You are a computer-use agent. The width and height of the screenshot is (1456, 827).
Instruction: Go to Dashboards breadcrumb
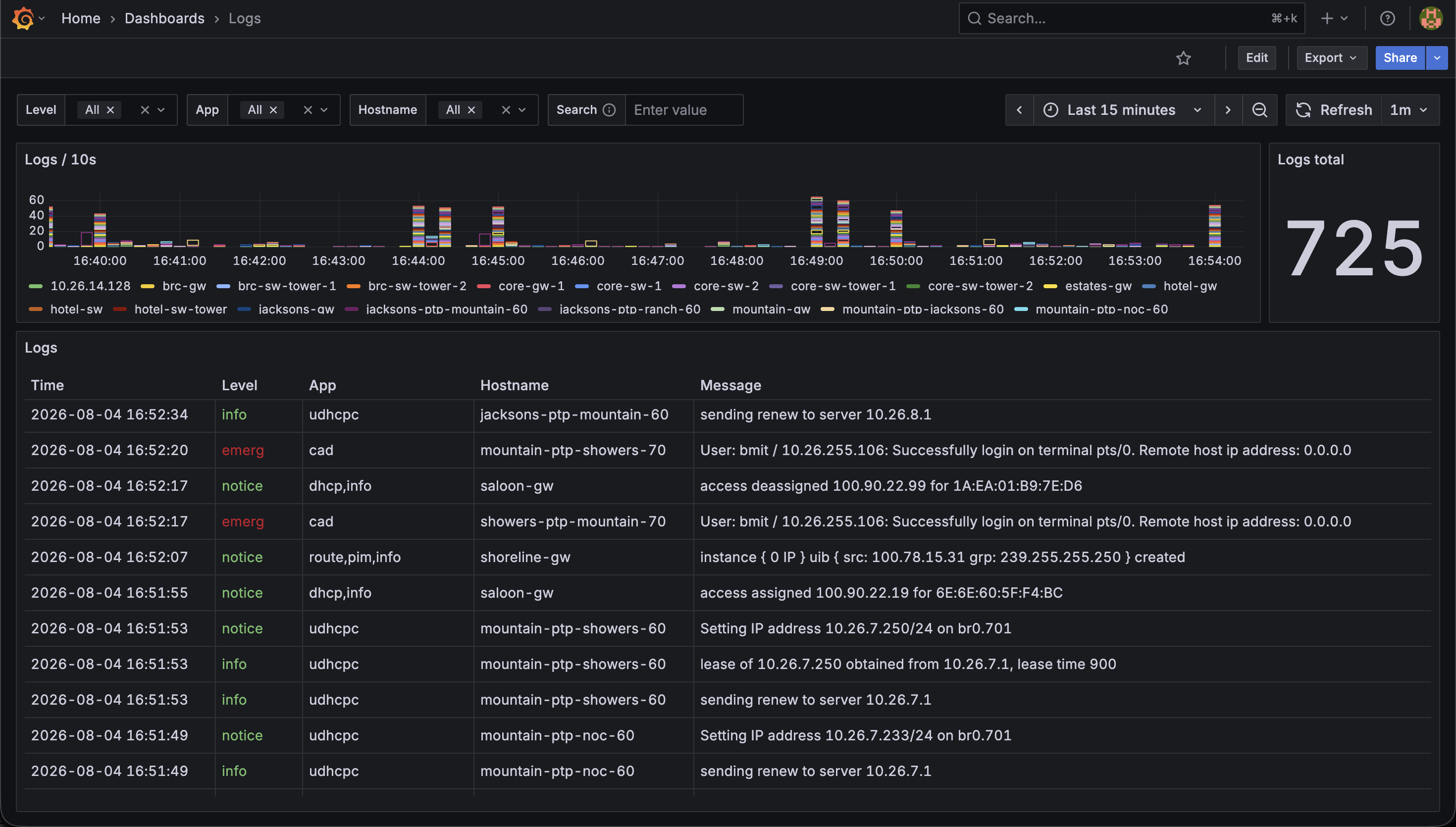[x=164, y=18]
